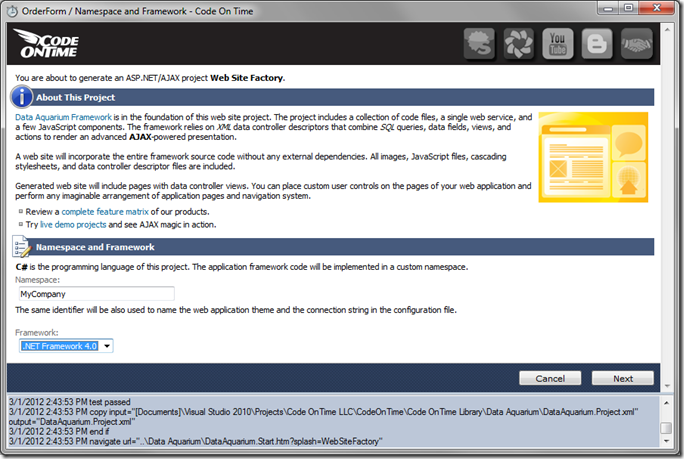Click the About This Project info icon

(22, 97)
